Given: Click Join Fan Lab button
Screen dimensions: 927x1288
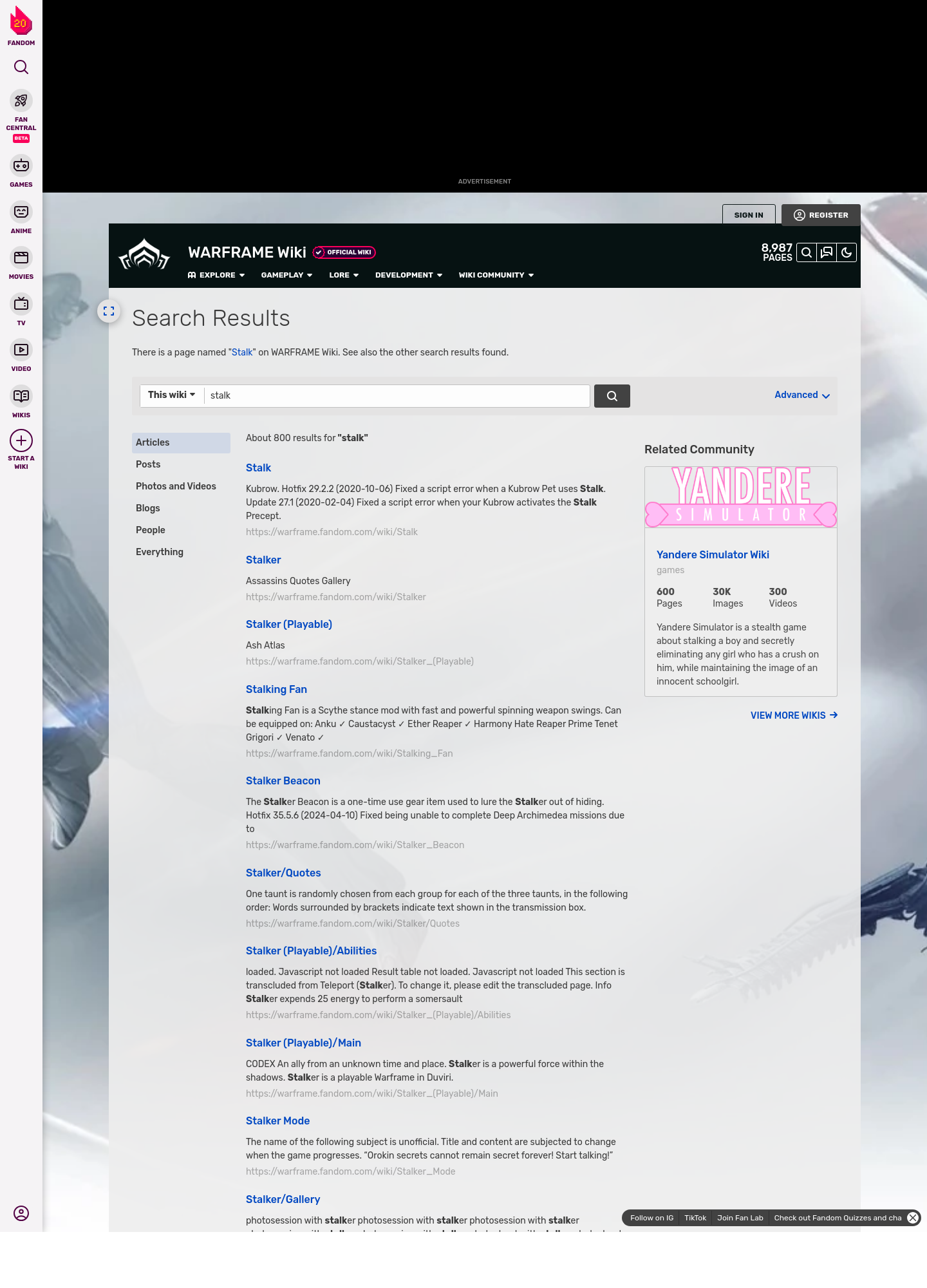Looking at the screenshot, I should point(740,1218).
